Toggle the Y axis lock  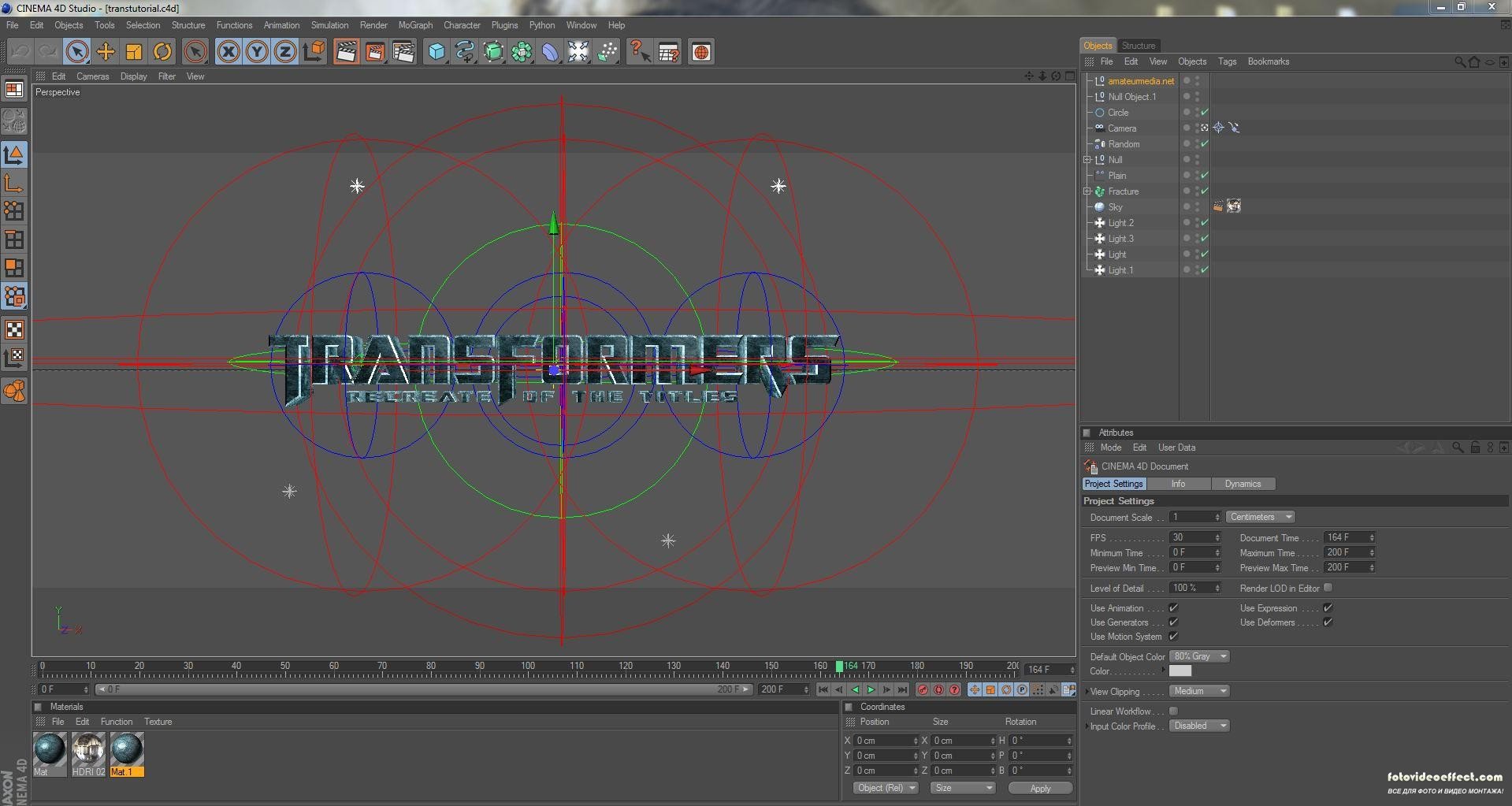(257, 52)
